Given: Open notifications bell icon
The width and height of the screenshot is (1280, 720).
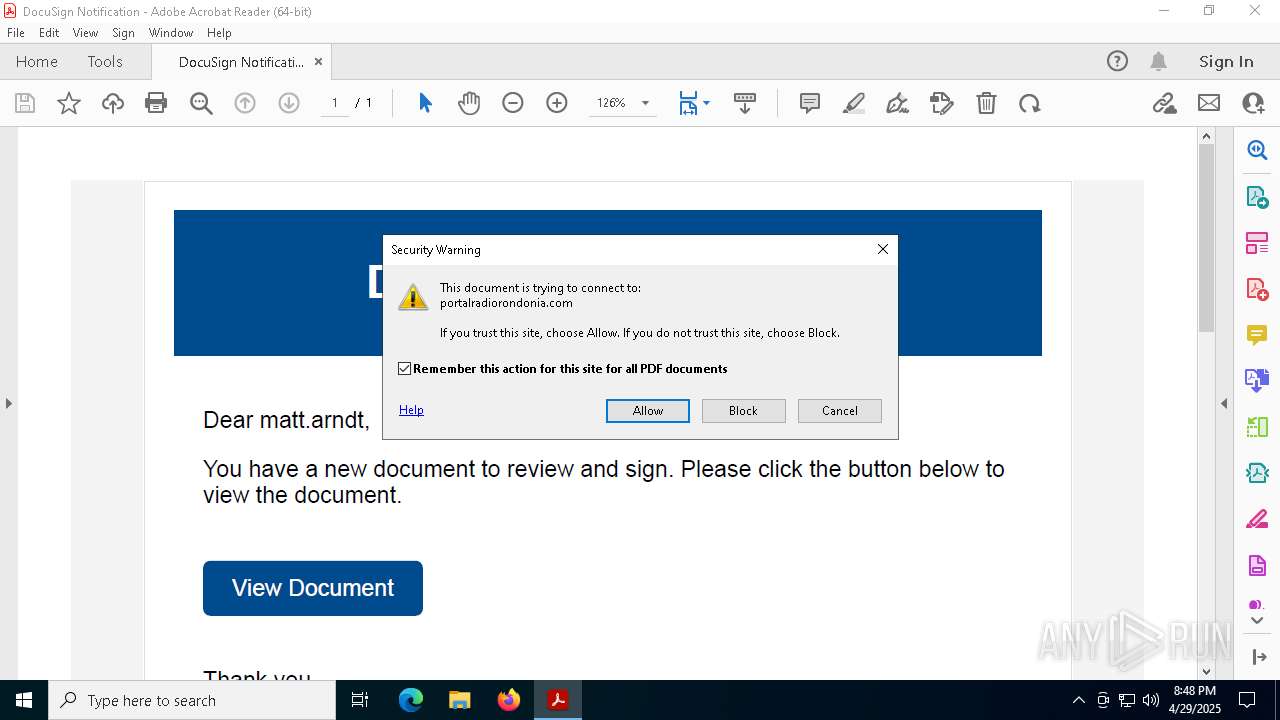Looking at the screenshot, I should [x=1158, y=61].
